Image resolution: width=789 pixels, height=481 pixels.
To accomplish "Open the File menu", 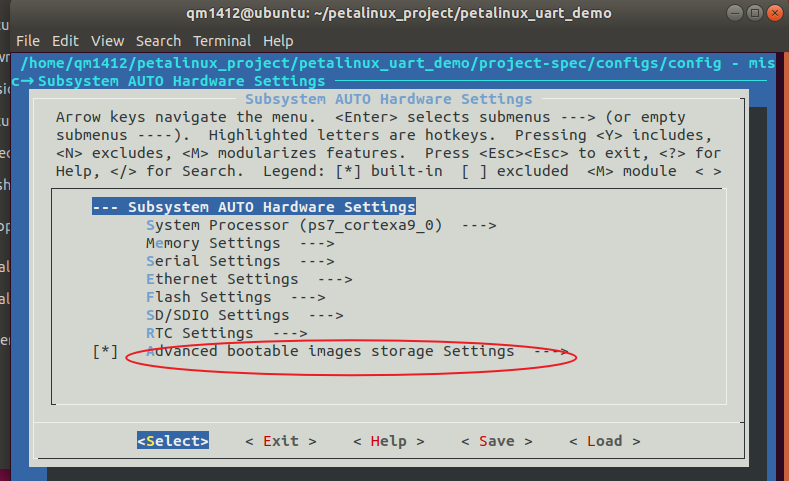I will tap(28, 41).
